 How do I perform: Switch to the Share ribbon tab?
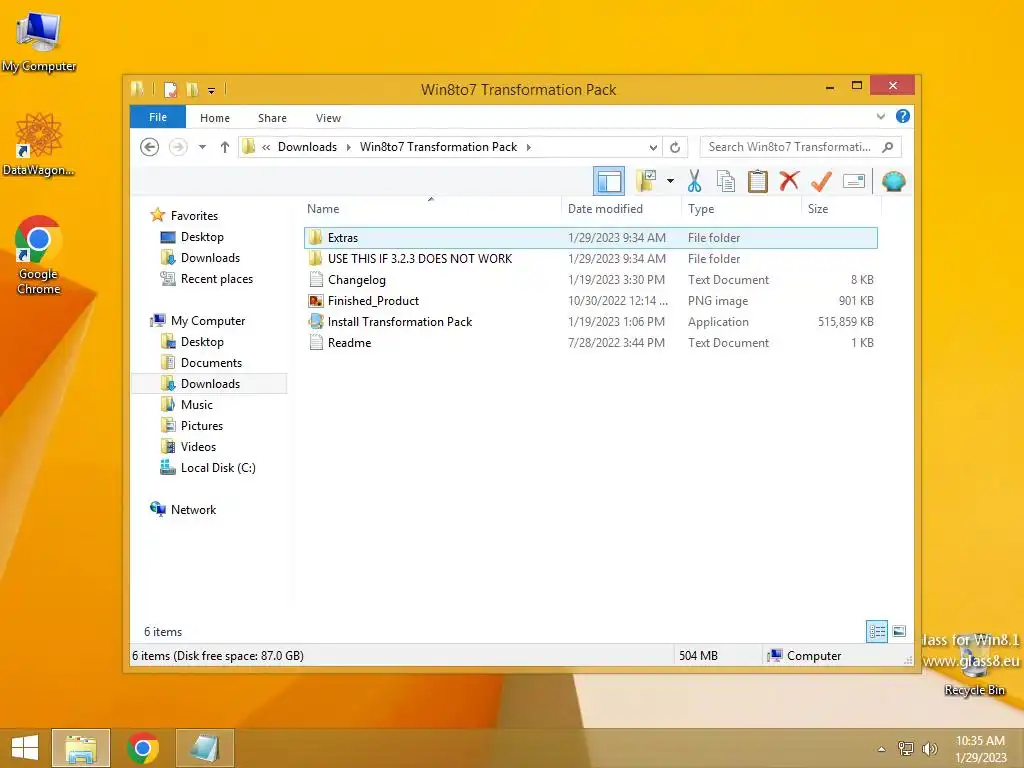point(272,118)
